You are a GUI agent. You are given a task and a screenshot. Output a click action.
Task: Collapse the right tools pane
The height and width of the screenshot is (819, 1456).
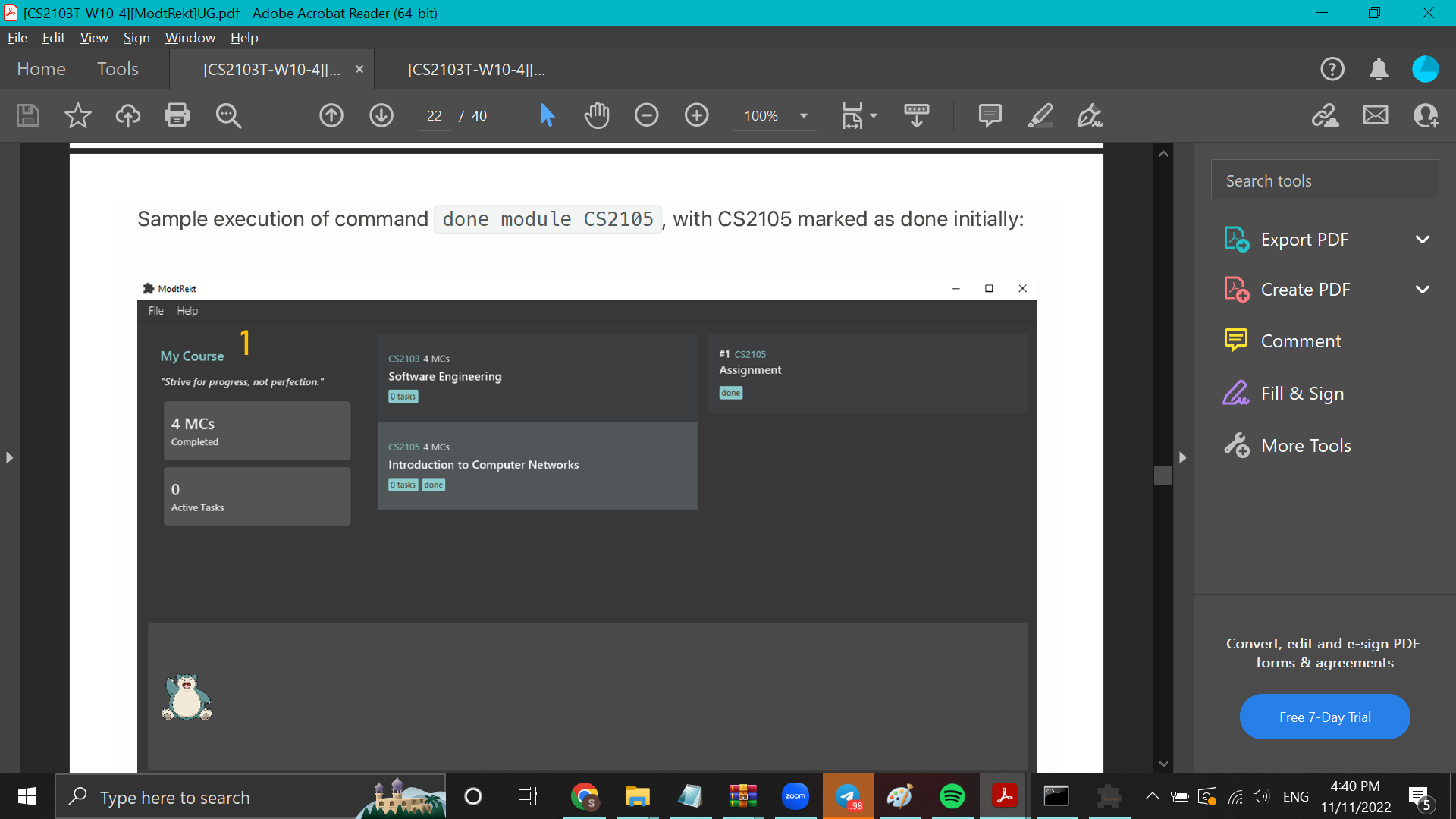[1182, 457]
